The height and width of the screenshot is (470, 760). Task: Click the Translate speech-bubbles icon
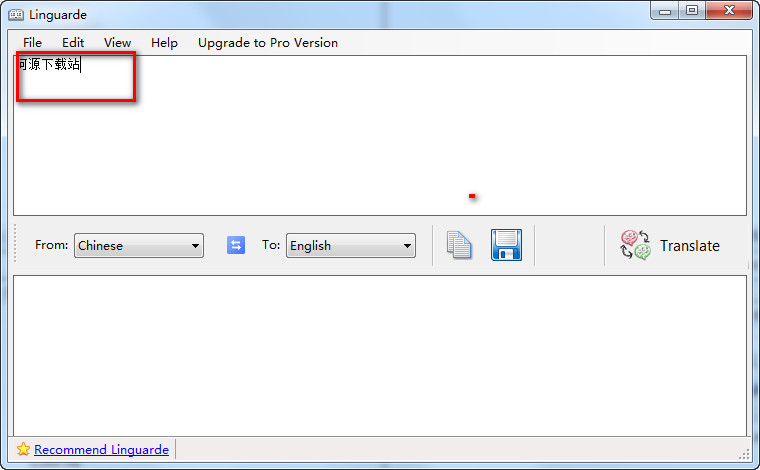point(635,245)
